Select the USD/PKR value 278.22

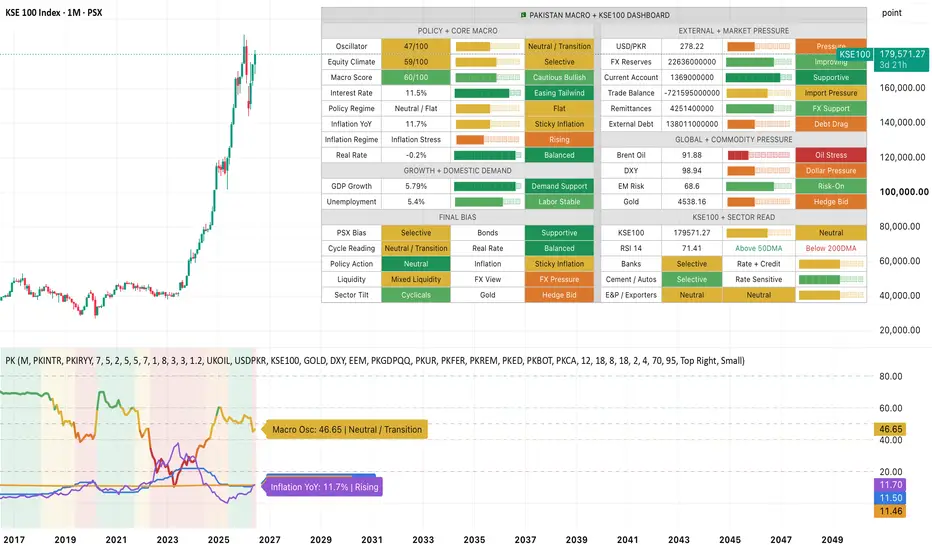692,46
